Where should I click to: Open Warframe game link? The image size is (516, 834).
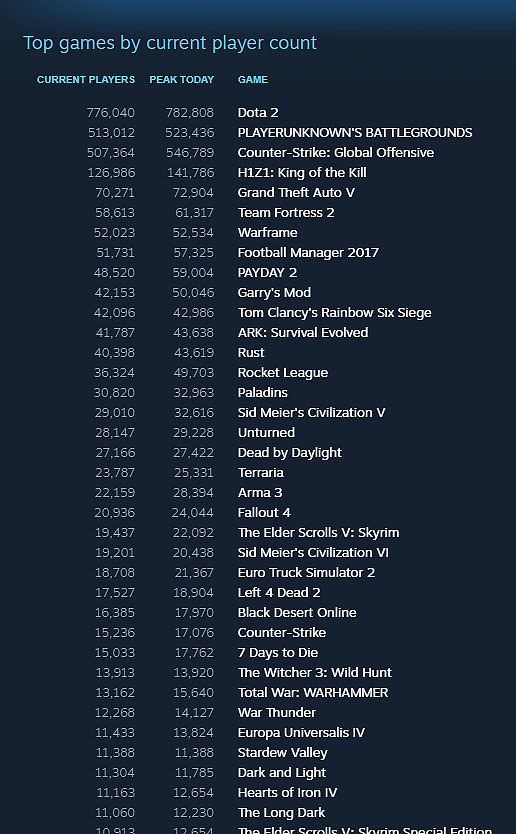pyautogui.click(x=267, y=232)
